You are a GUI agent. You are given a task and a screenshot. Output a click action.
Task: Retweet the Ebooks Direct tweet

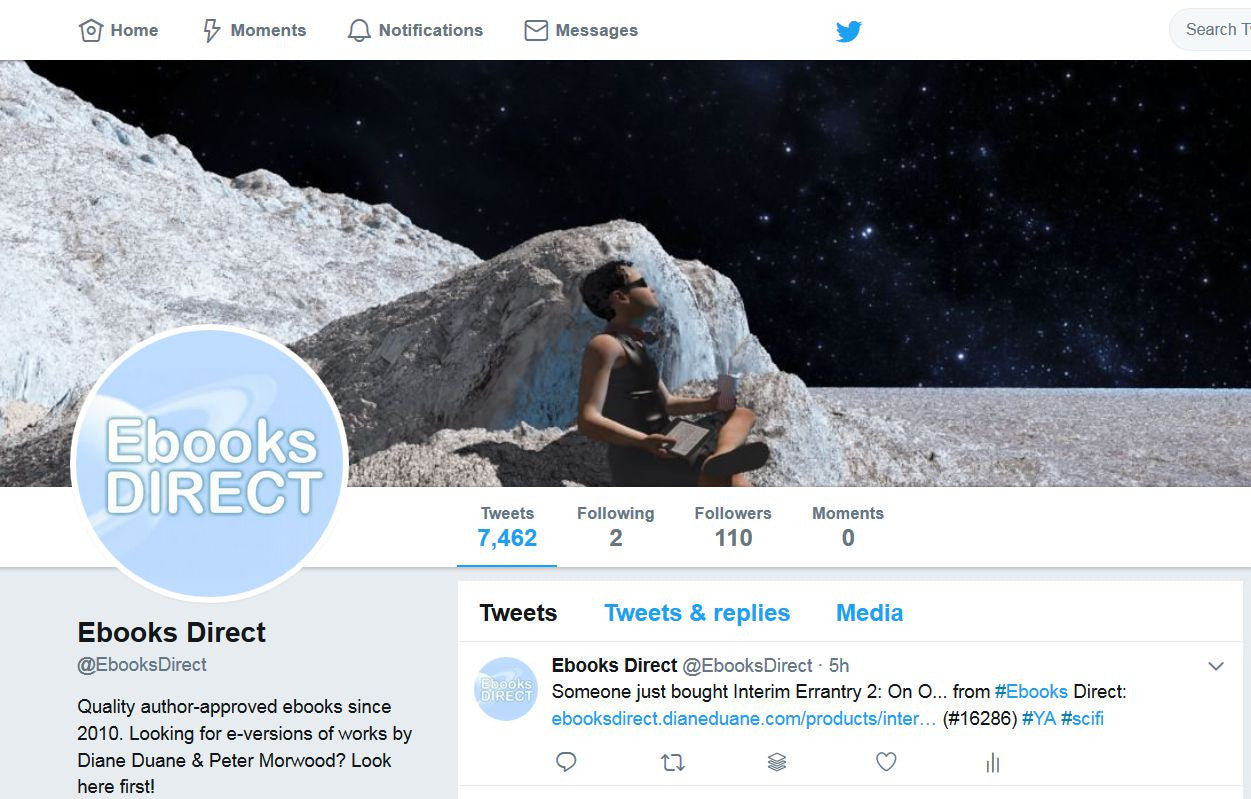(x=673, y=763)
